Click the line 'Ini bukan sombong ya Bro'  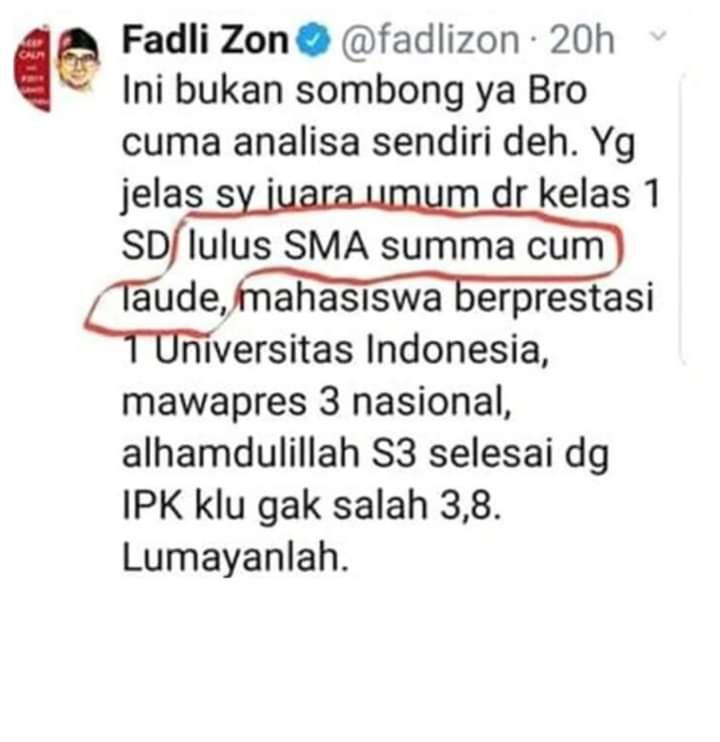354,92
